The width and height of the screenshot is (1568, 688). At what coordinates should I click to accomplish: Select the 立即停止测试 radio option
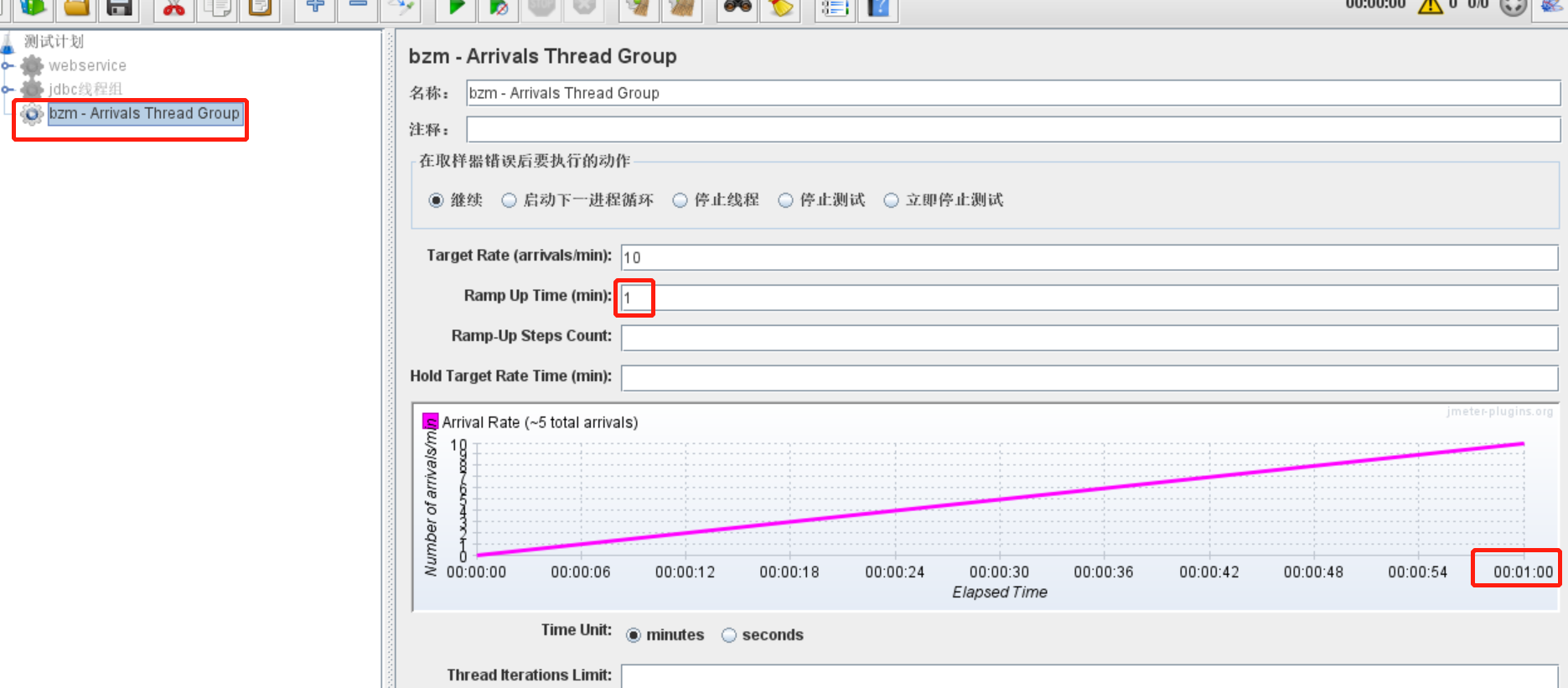(891, 200)
